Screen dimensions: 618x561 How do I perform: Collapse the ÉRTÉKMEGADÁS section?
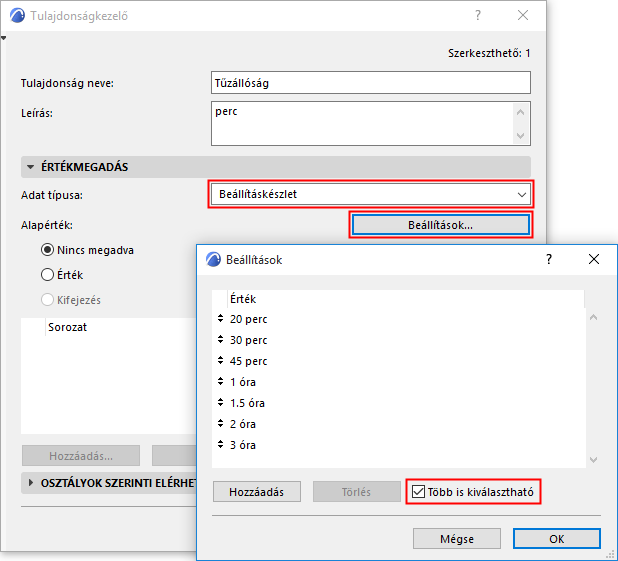[30, 167]
